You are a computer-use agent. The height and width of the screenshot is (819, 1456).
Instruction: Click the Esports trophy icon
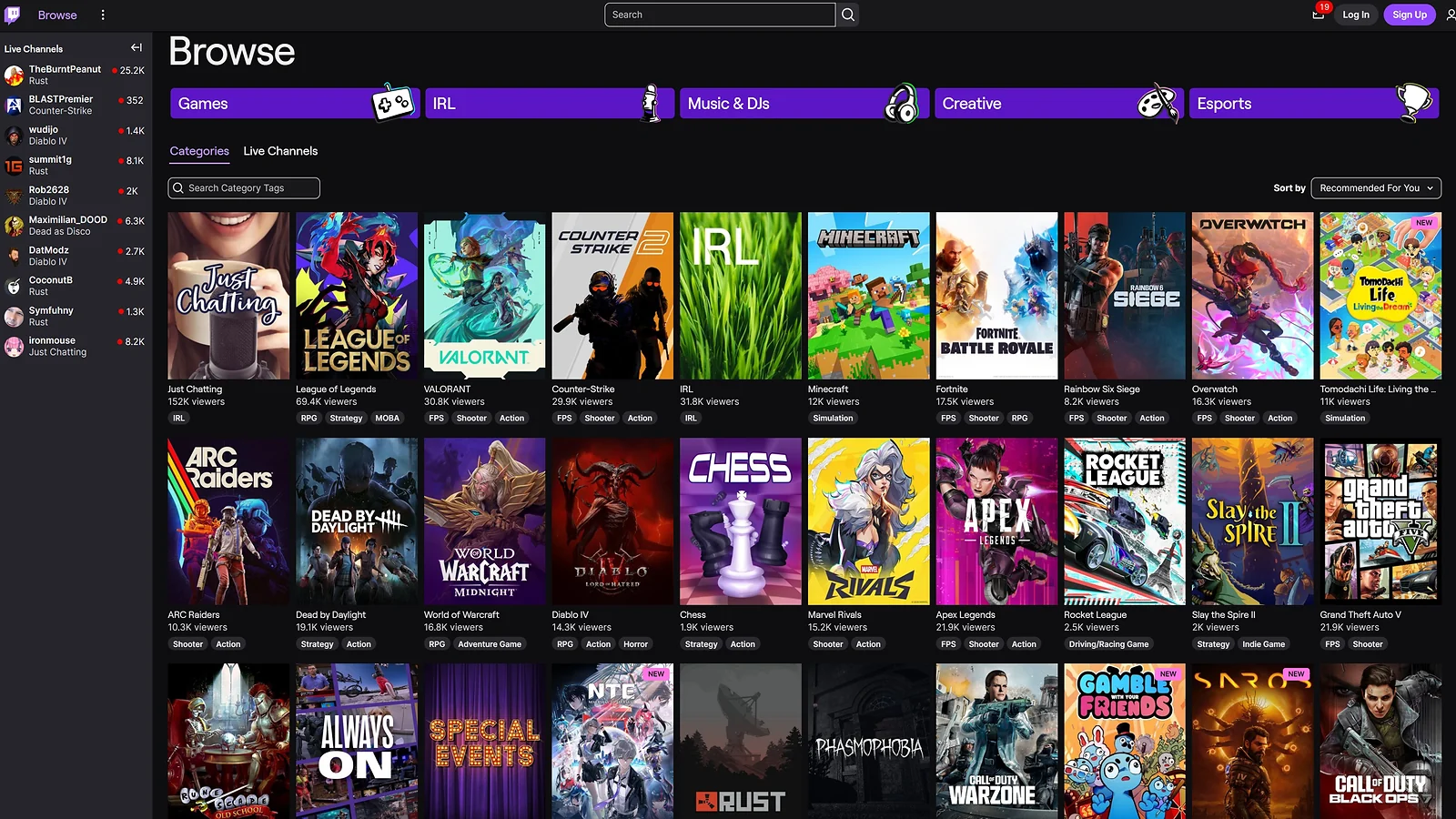click(1413, 103)
